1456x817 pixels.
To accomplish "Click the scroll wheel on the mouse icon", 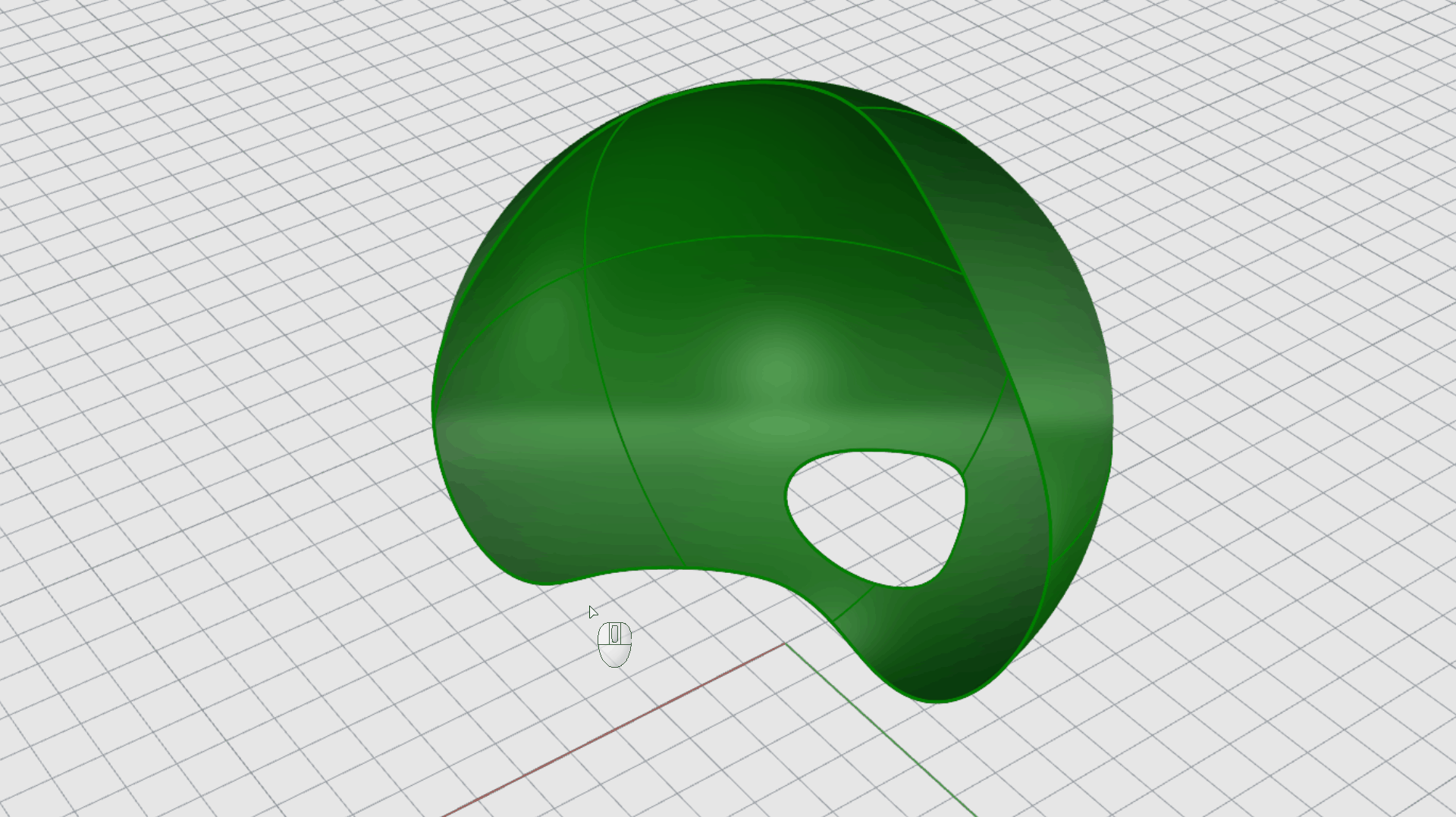I will coord(614,634).
